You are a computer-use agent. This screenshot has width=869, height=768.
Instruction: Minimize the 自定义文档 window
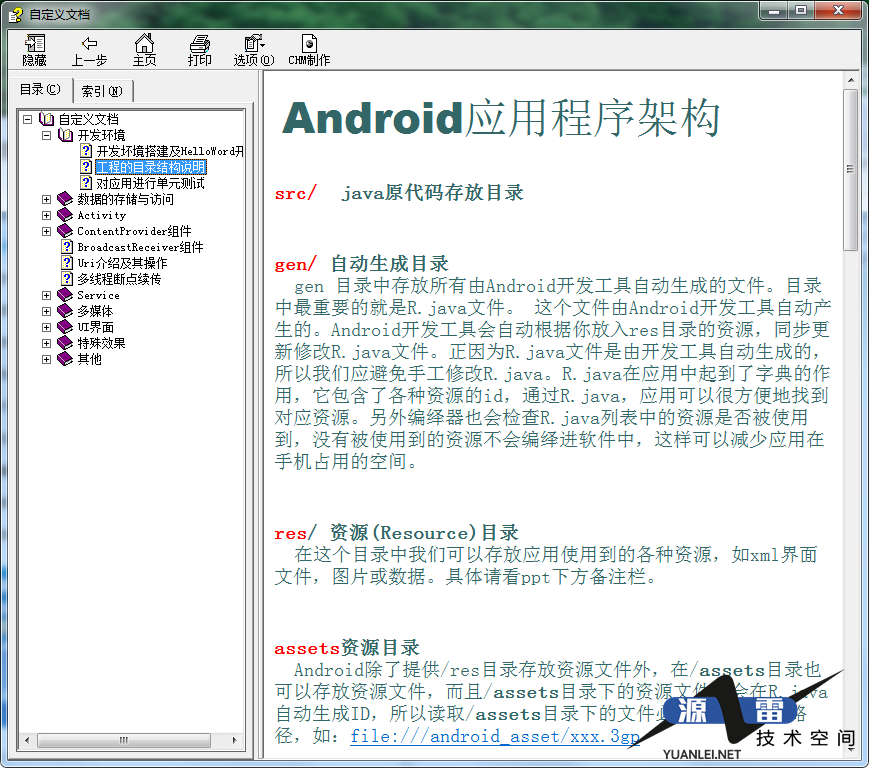click(774, 11)
